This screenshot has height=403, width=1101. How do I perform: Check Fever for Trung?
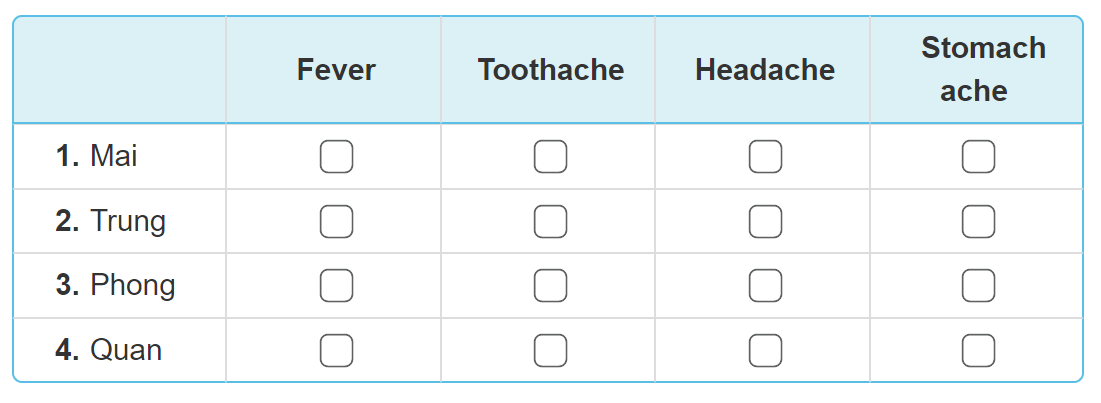tap(336, 222)
